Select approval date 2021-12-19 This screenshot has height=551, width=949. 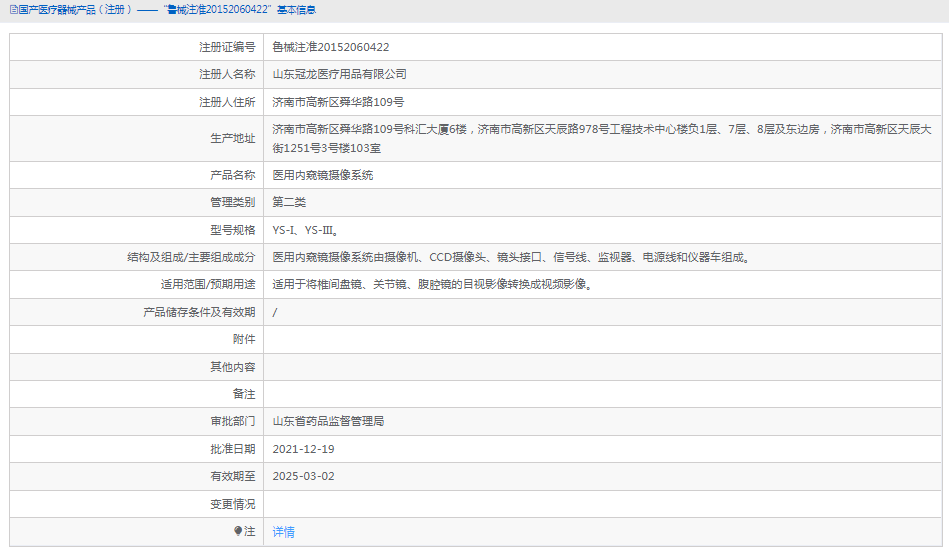(303, 449)
